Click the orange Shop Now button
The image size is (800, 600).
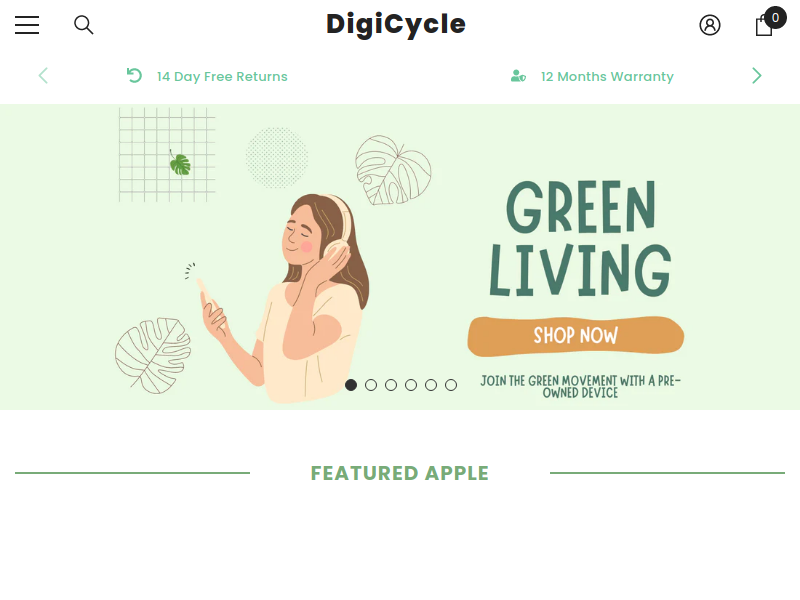tap(576, 336)
